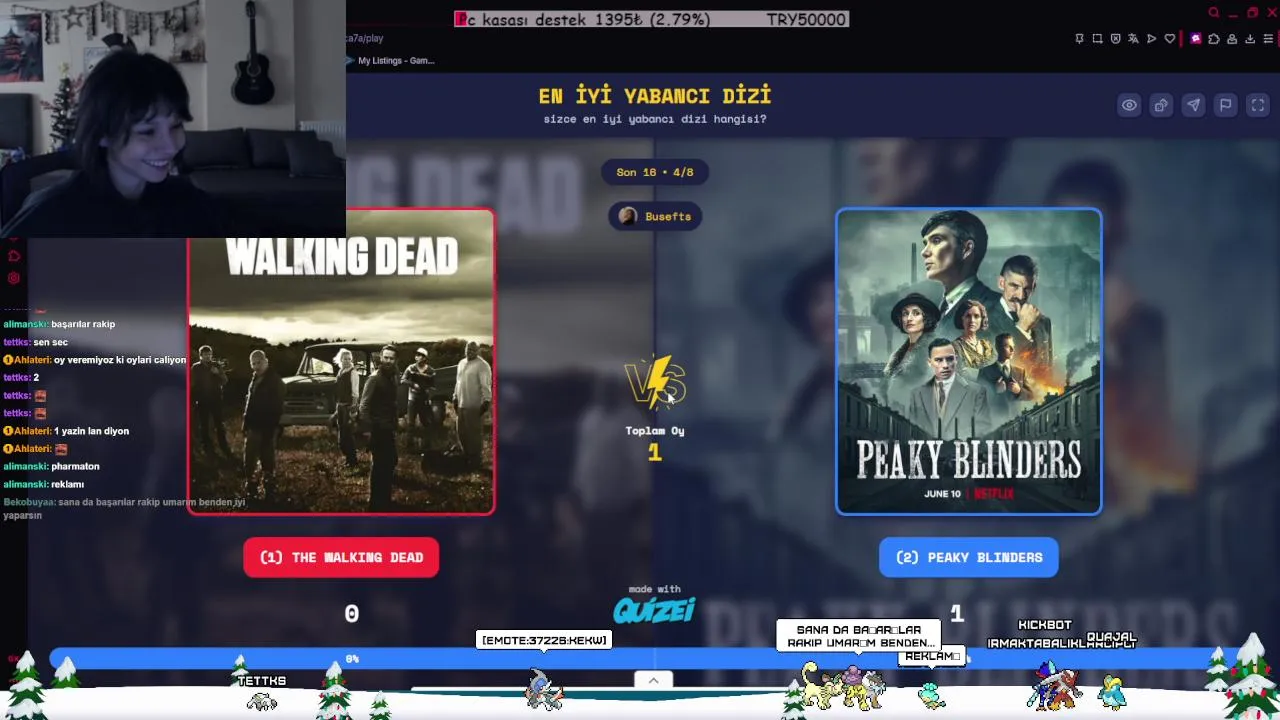Click the dice shuffle icon in quiz header
This screenshot has height=720, width=1280.
click(x=1161, y=105)
